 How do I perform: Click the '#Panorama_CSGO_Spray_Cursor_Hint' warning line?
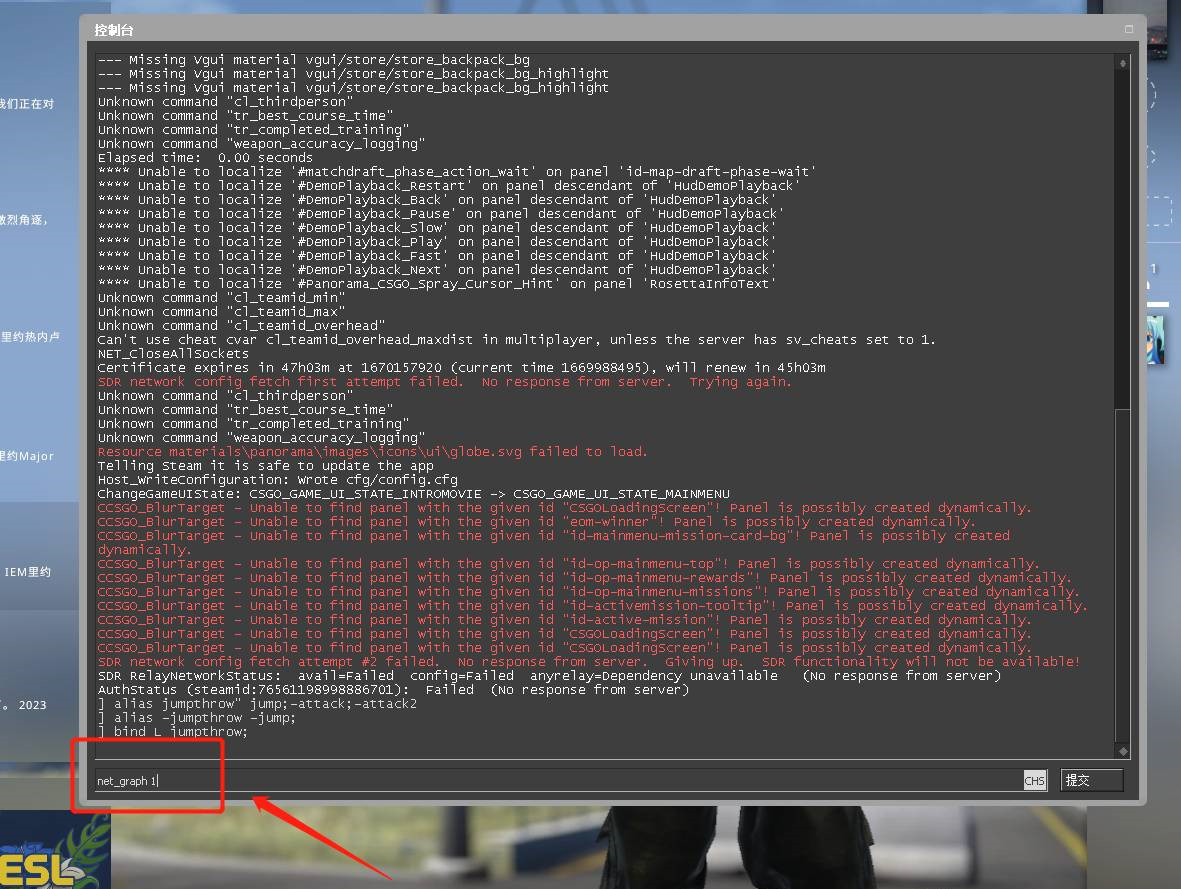437,284
